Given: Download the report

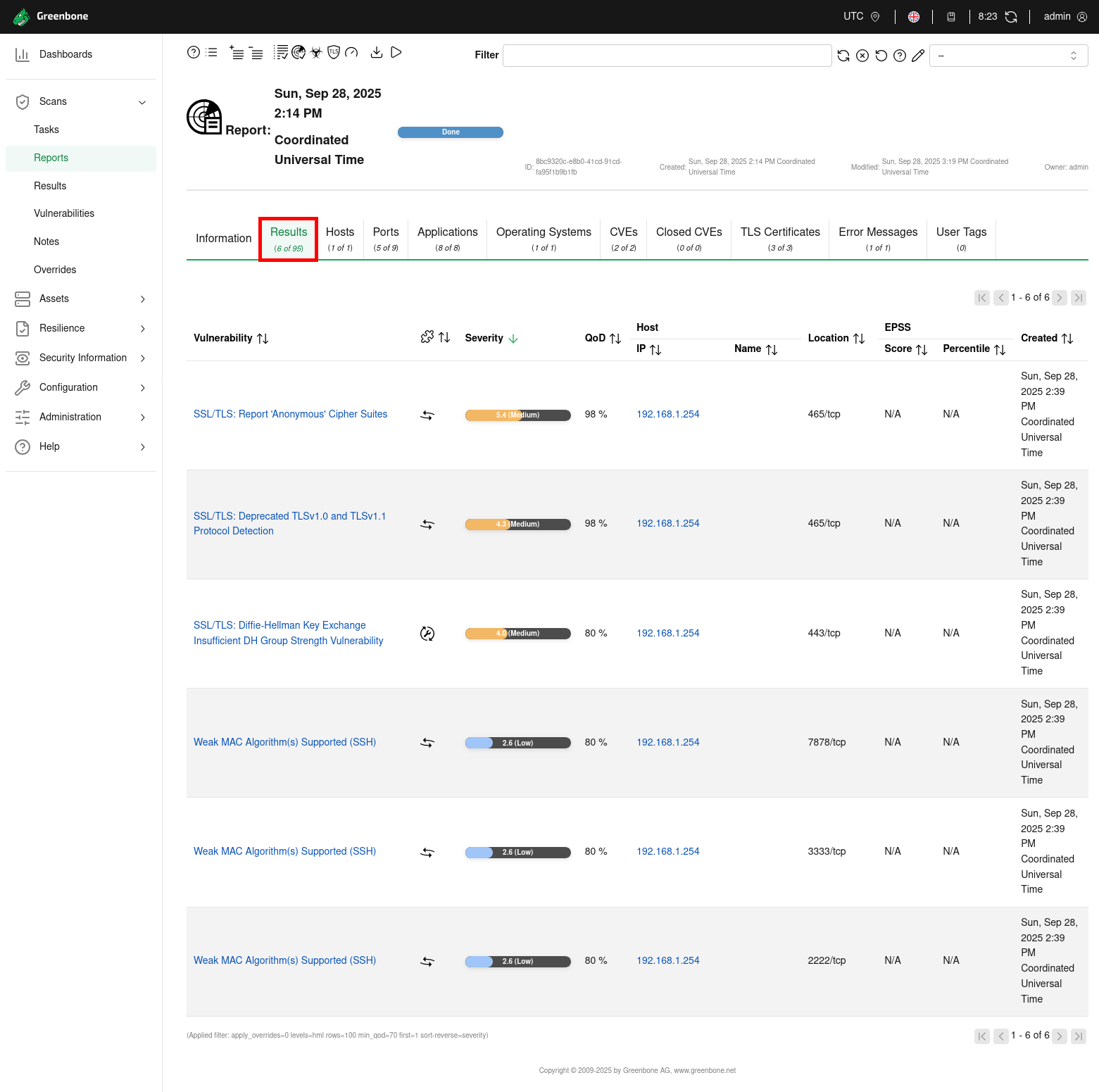Looking at the screenshot, I should tap(377, 52).
